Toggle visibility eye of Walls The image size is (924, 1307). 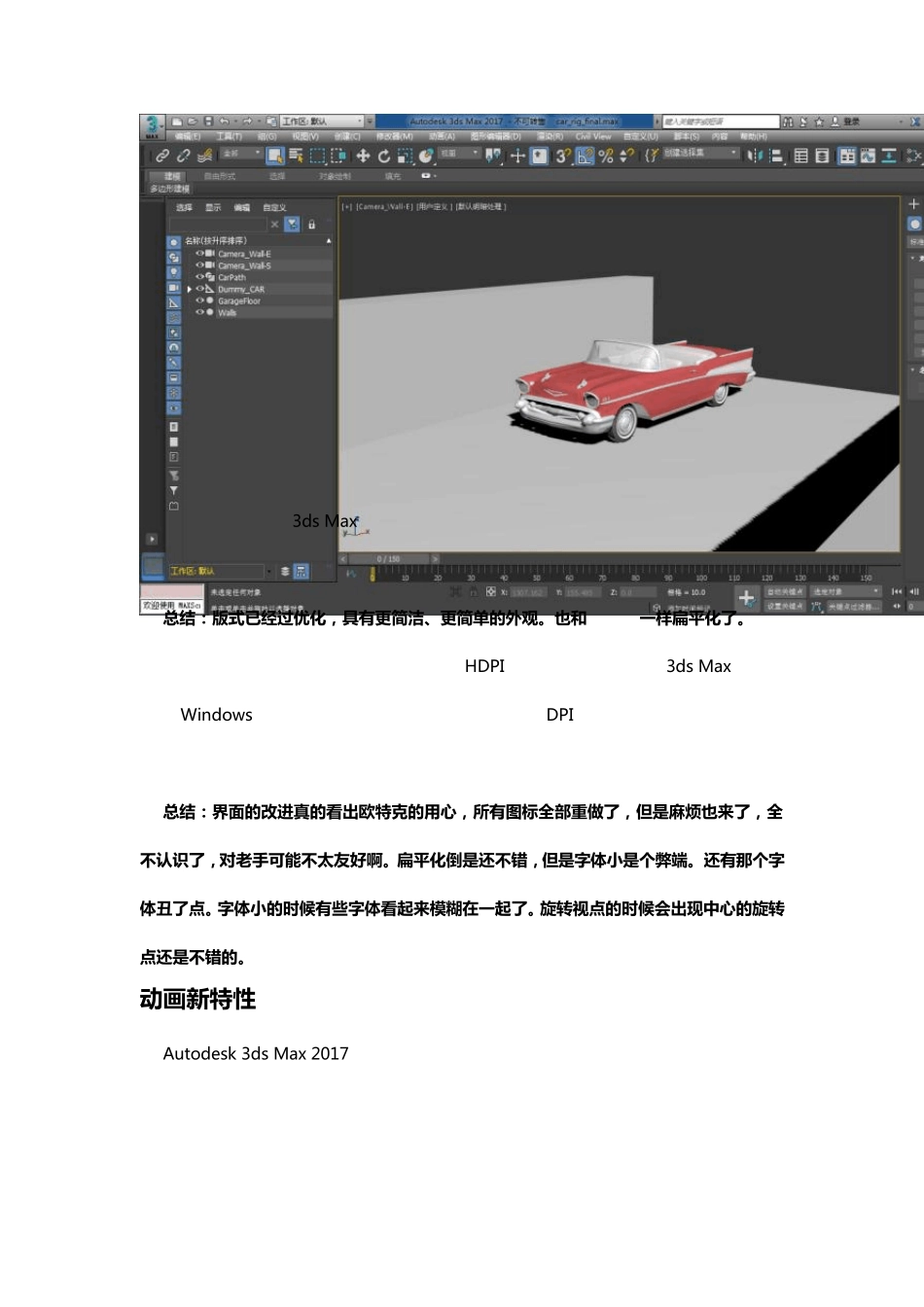click(x=200, y=312)
